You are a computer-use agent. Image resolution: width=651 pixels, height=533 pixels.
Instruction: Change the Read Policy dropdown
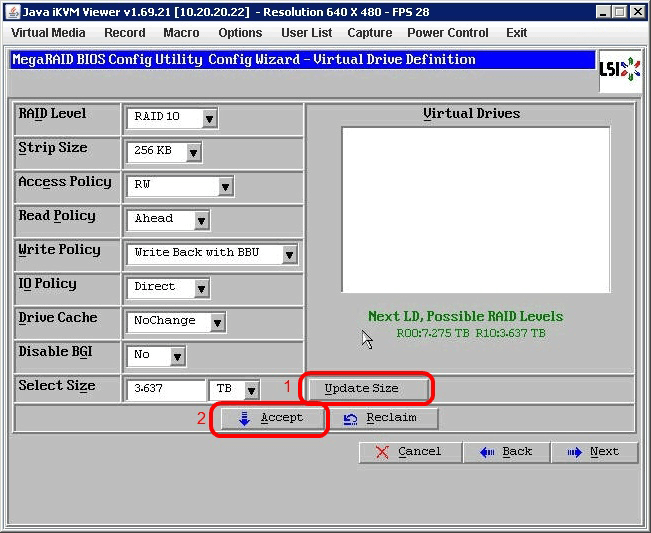(201, 220)
